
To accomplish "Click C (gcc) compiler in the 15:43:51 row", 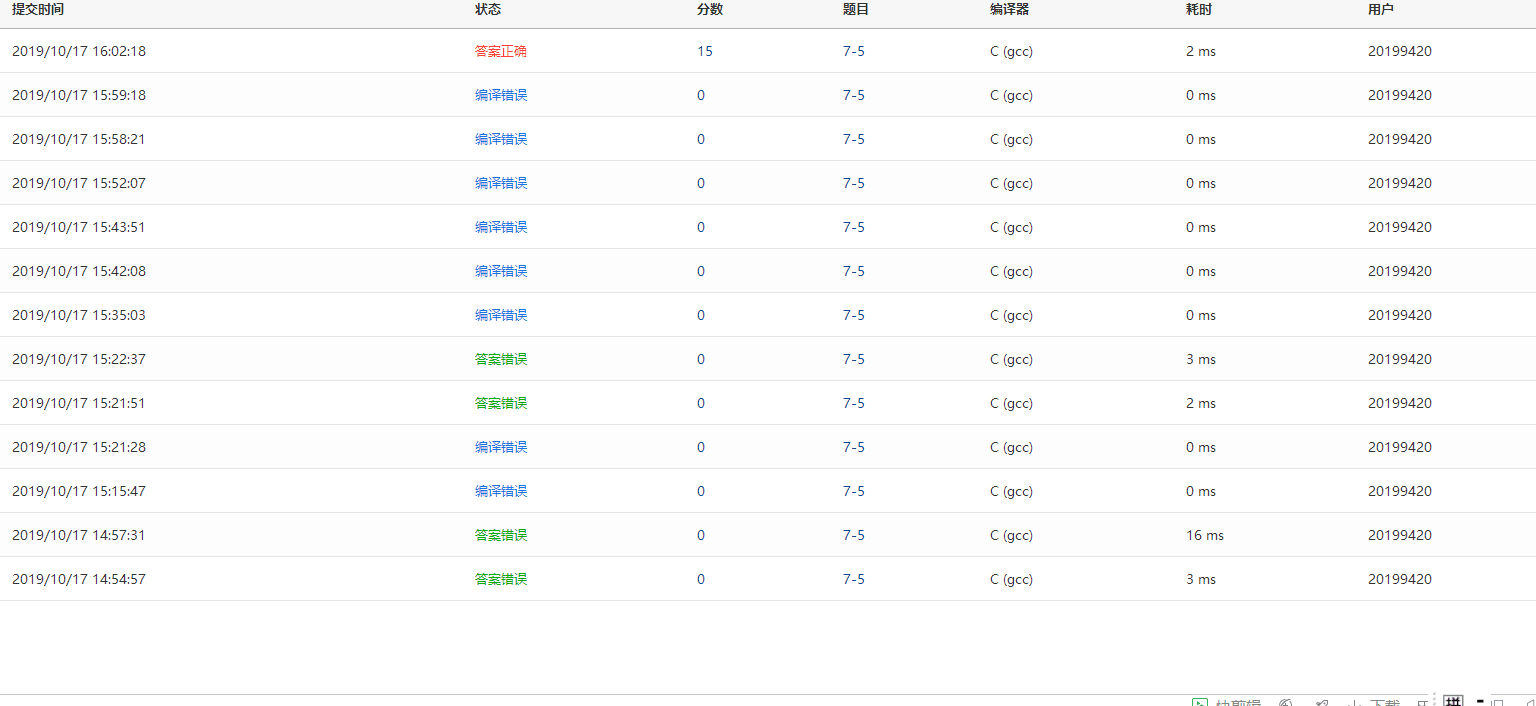I will point(1011,227).
